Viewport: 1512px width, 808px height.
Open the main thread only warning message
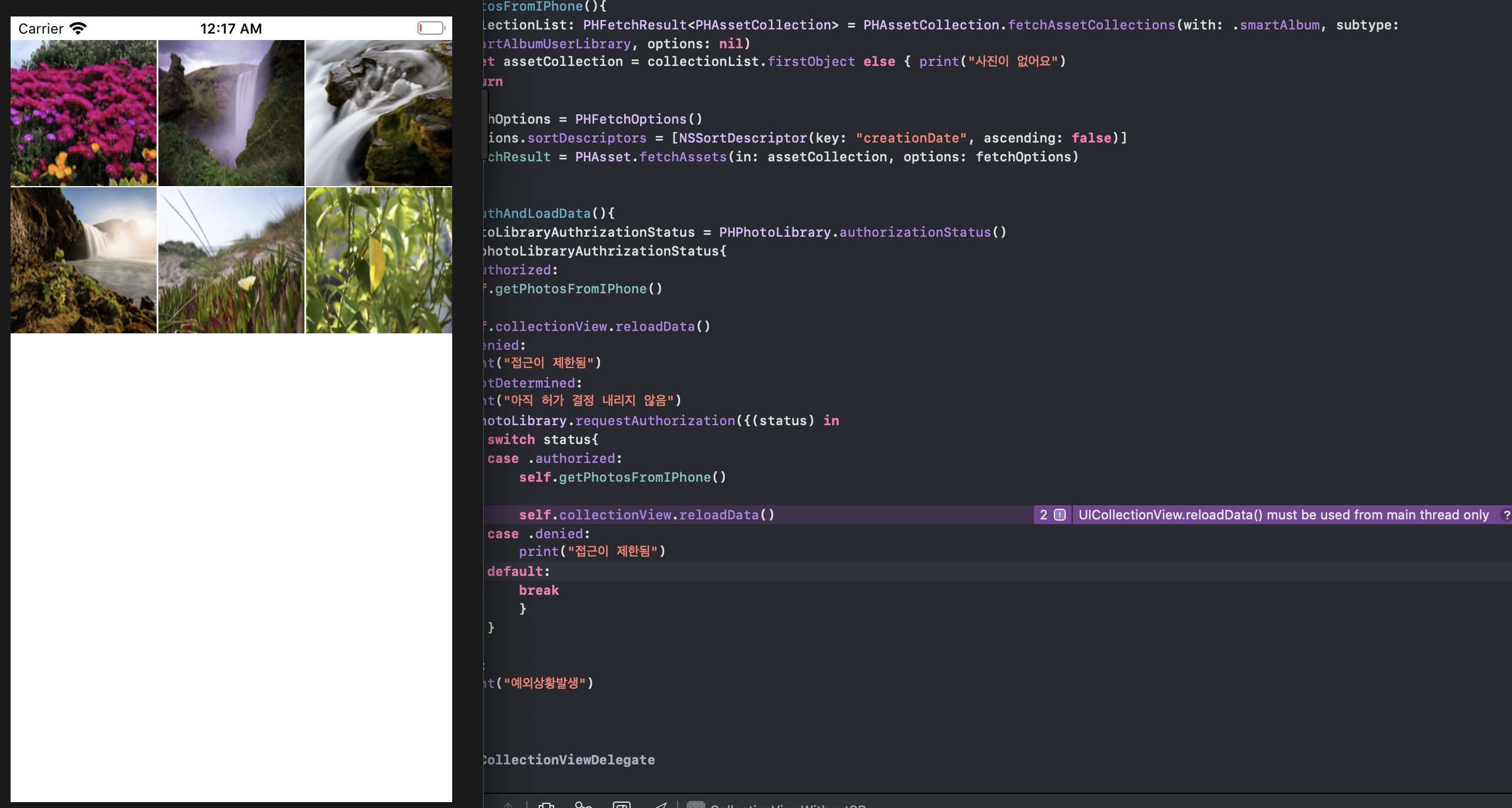pyautogui.click(x=1283, y=515)
